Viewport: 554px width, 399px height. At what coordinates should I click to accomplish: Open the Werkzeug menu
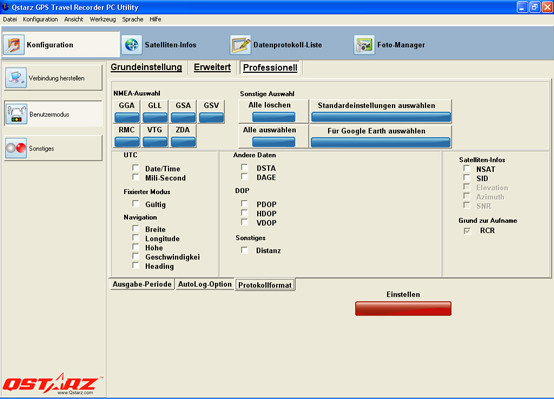[x=102, y=19]
